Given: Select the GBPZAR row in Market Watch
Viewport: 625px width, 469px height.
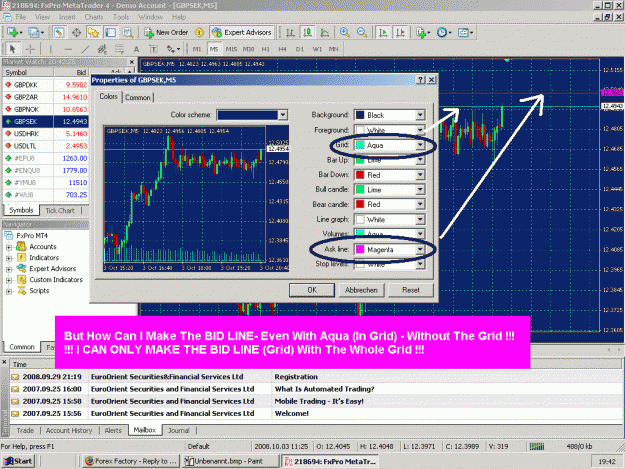Looking at the screenshot, I should [45, 97].
